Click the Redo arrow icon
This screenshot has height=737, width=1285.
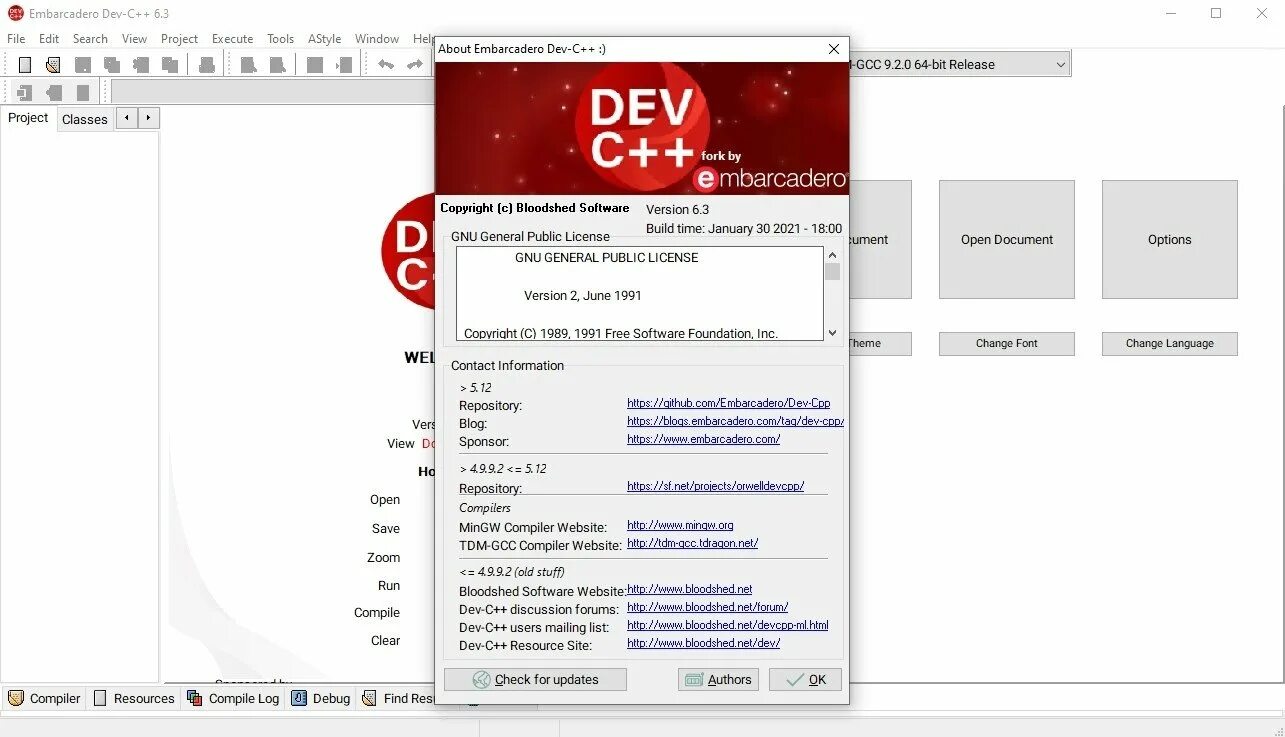(x=414, y=65)
